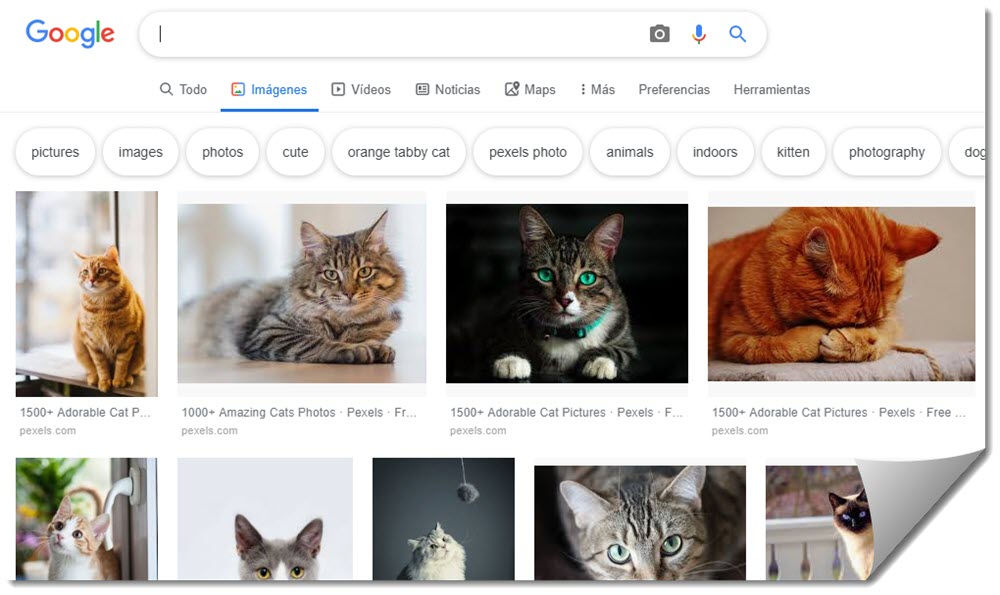The width and height of the screenshot is (1000, 595).
Task: Switch to the Vídeos tab
Action: 361,90
